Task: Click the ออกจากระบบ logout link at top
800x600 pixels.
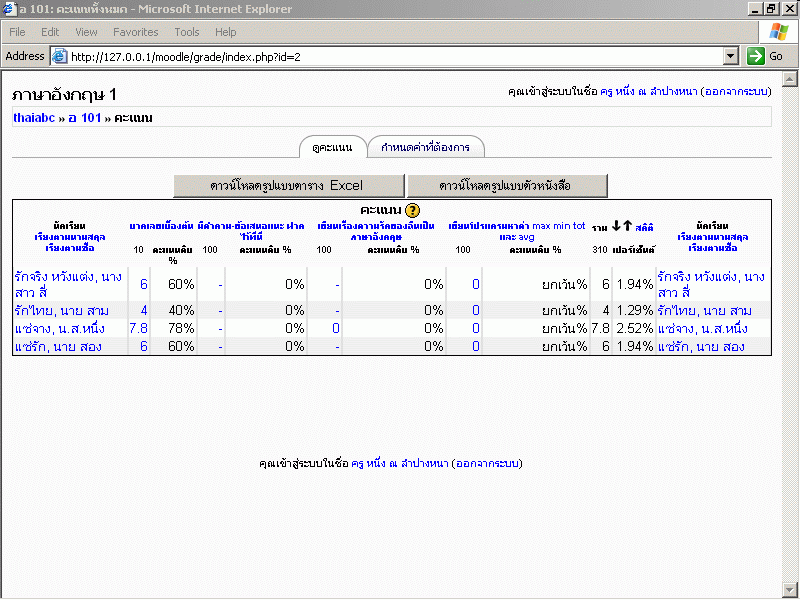Action: click(x=736, y=92)
